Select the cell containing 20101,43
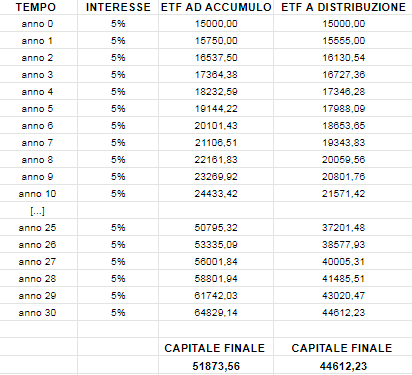The width and height of the screenshot is (412, 375). [216, 126]
